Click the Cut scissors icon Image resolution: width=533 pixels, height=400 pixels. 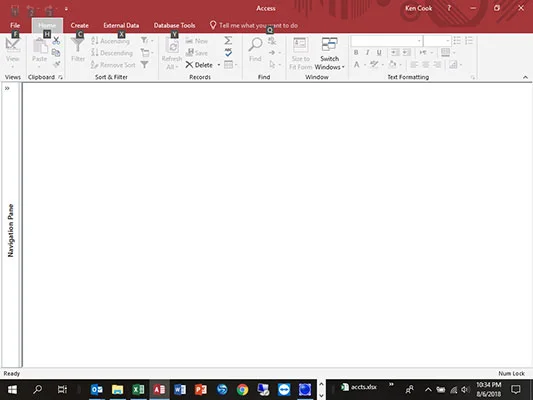(x=56, y=41)
